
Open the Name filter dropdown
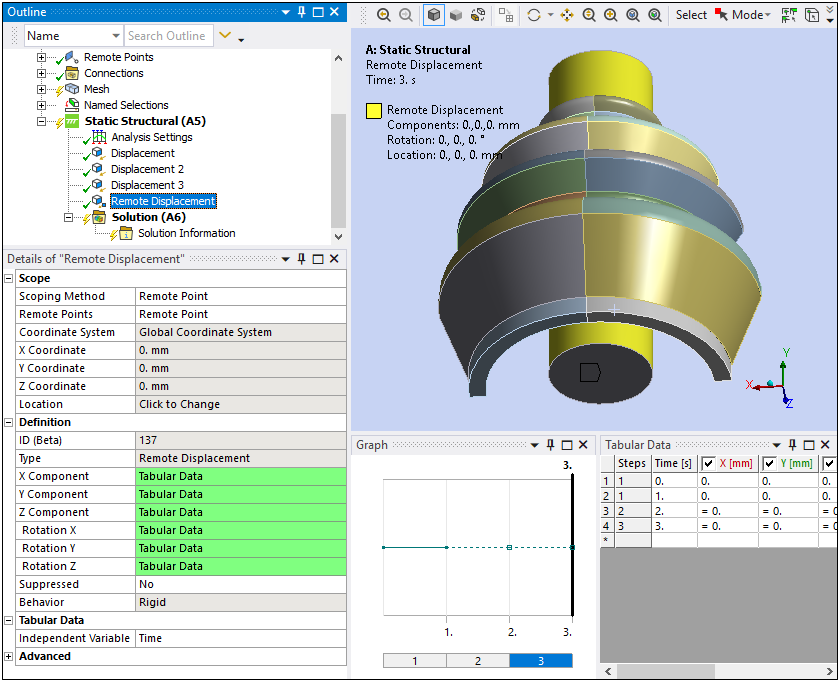tap(116, 36)
